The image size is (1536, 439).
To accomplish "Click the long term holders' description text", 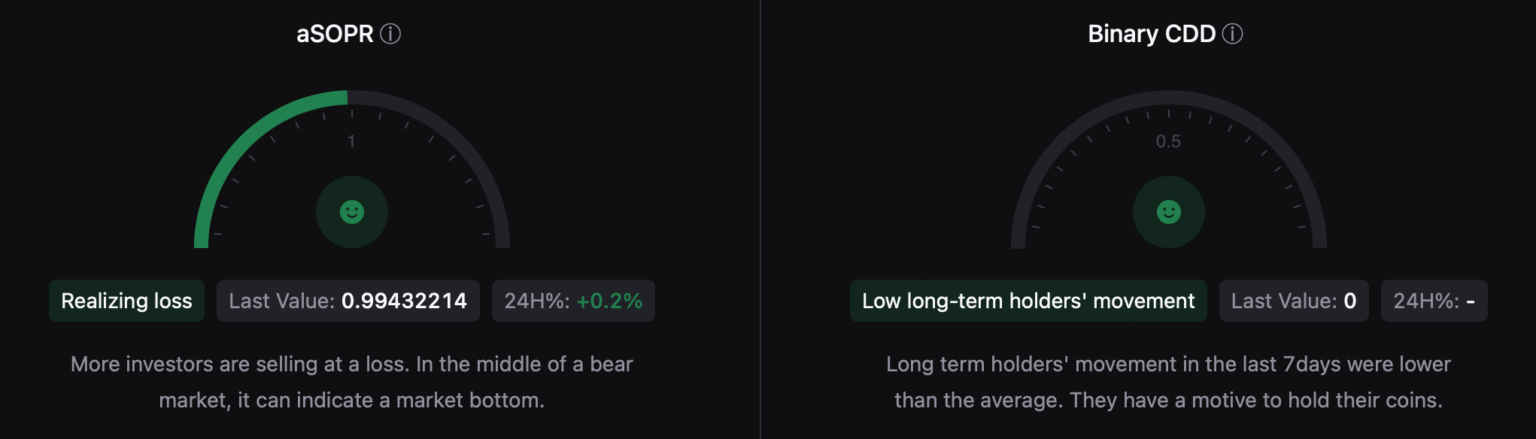I will (x=1168, y=382).
